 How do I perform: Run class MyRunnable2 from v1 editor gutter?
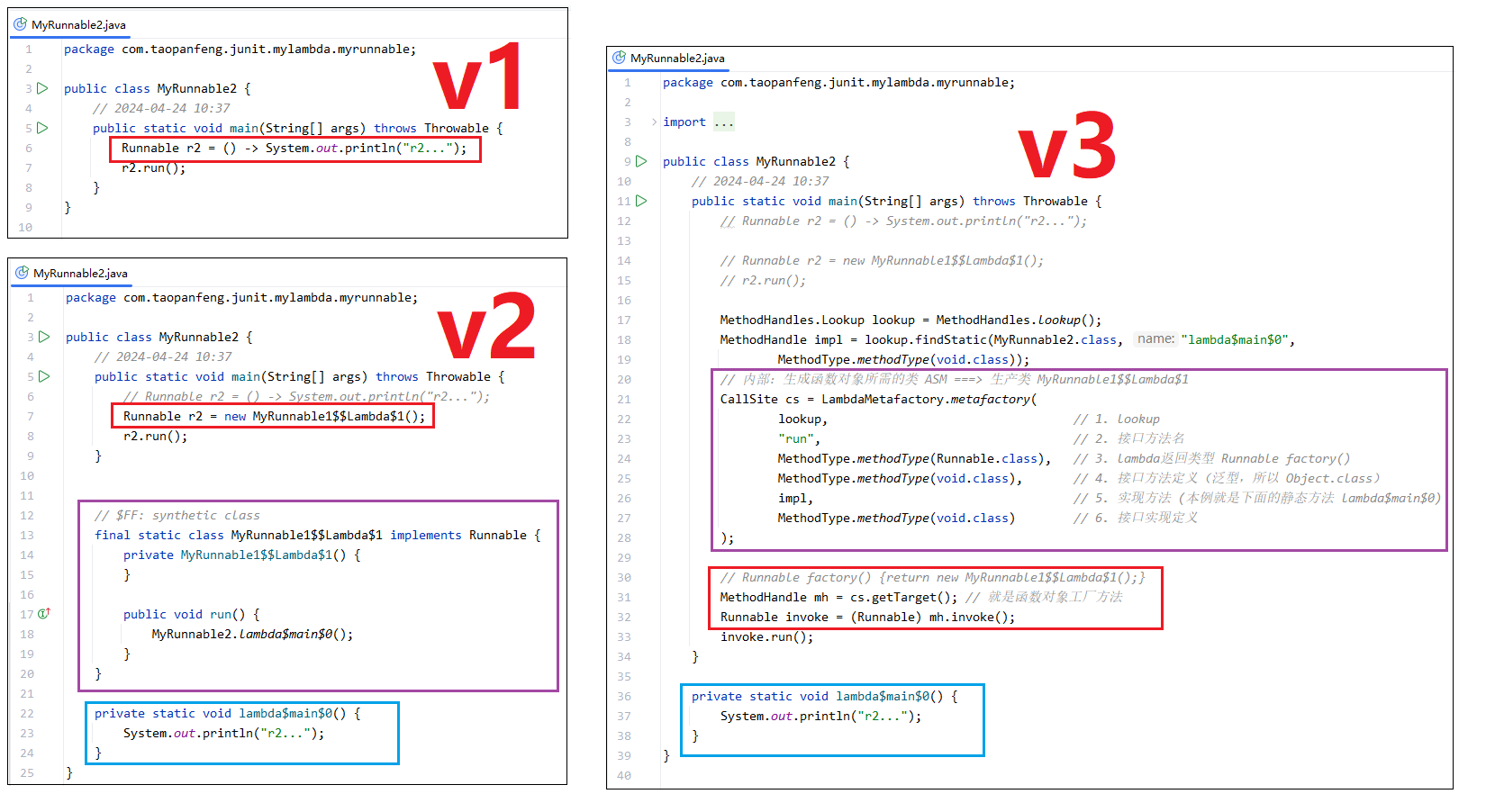pos(42,88)
